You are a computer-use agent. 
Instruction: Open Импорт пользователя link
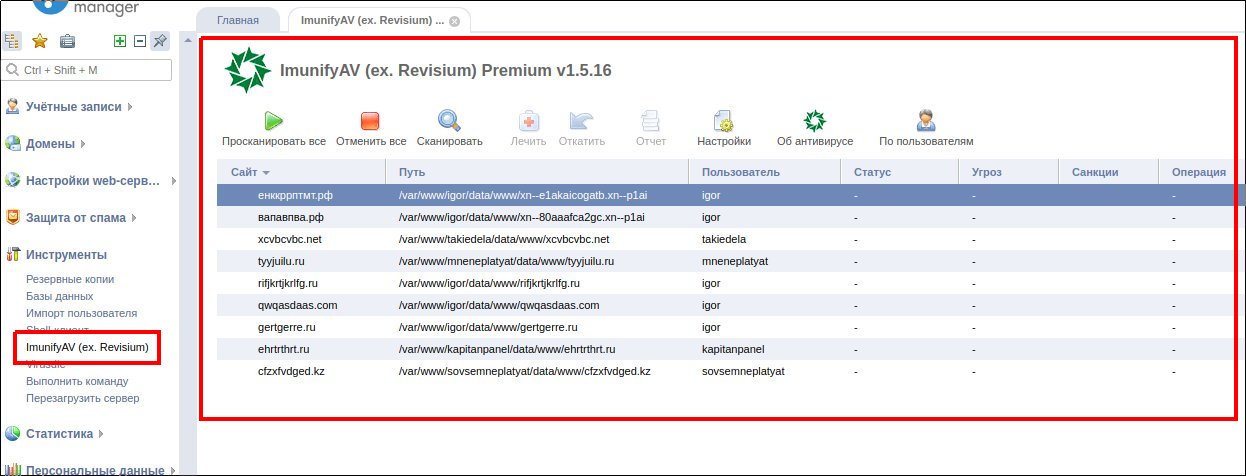click(81, 313)
